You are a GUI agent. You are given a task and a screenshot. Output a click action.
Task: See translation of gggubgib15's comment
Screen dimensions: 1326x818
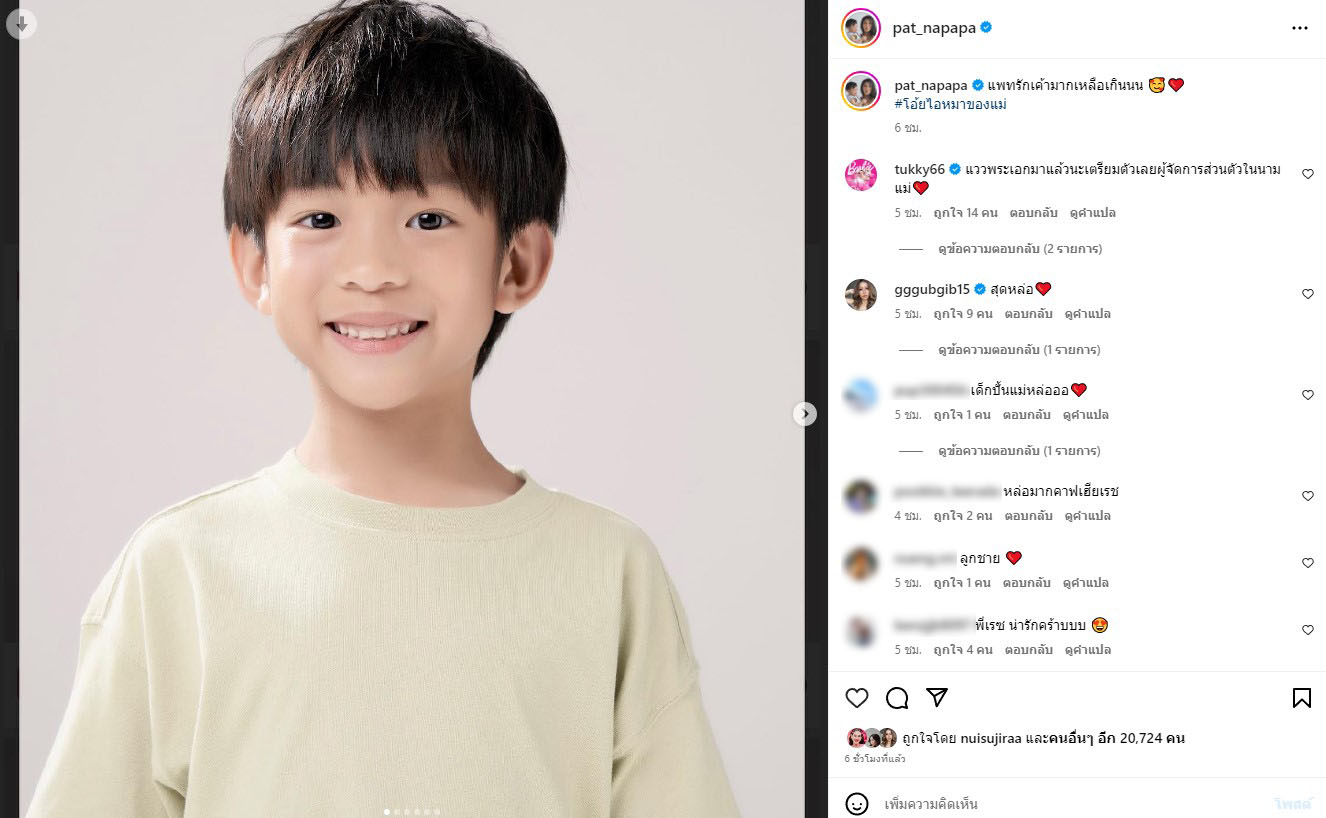(1088, 314)
